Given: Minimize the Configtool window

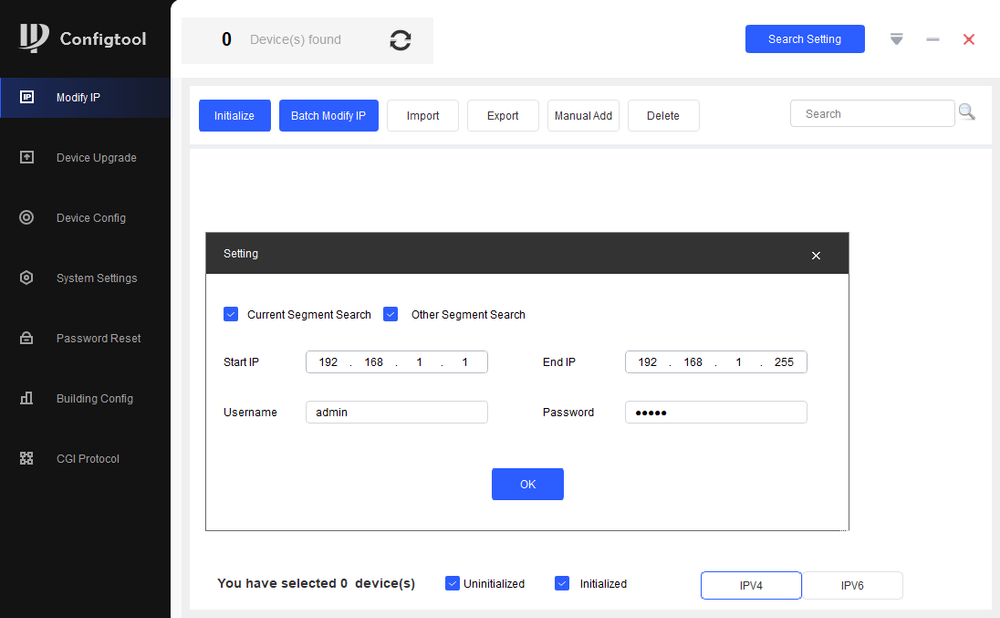Looking at the screenshot, I should 932,40.
